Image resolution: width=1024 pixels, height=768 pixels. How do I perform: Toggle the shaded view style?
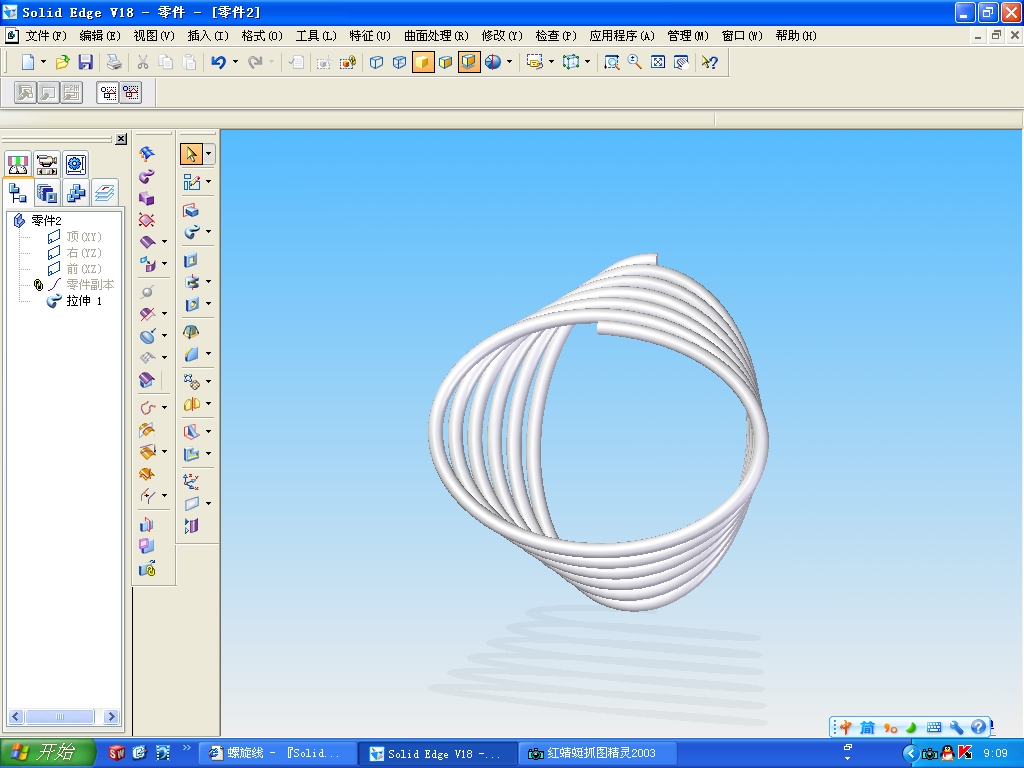pos(423,62)
